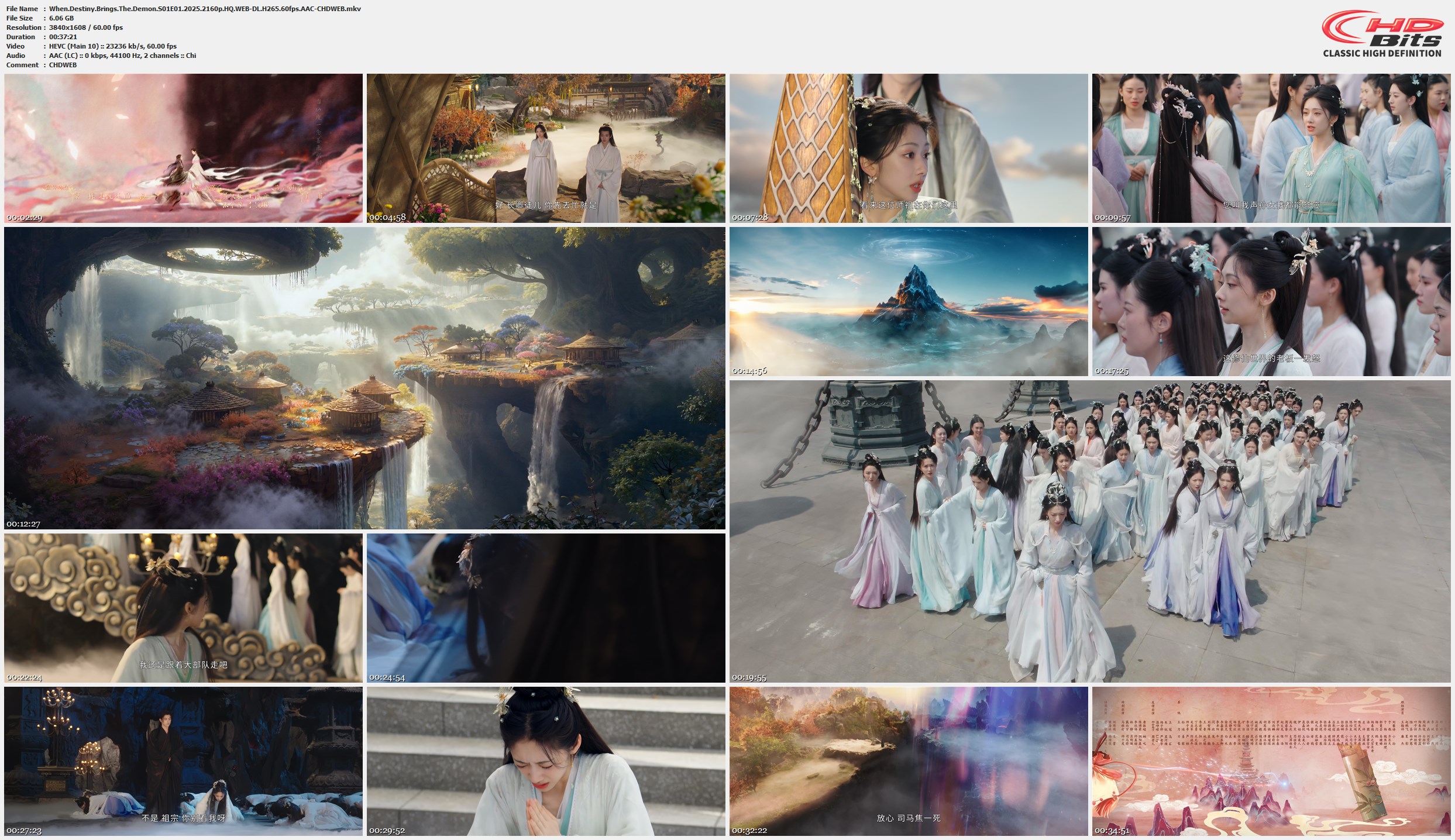Screen dimensions: 1455x840
Task: Click the resolution value 3840x1608 / 60.00 fps
Action: pos(86,27)
